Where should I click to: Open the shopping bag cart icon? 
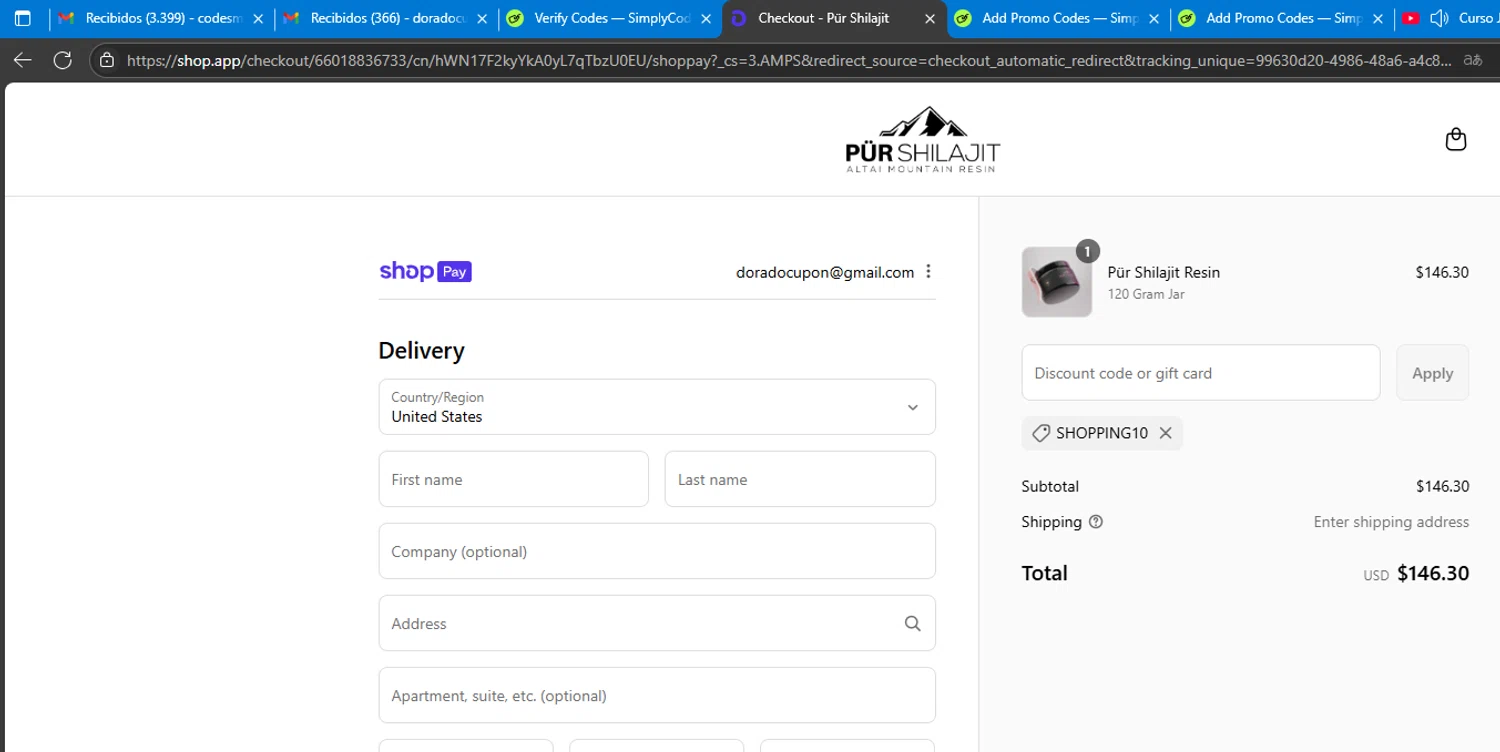click(x=1456, y=139)
